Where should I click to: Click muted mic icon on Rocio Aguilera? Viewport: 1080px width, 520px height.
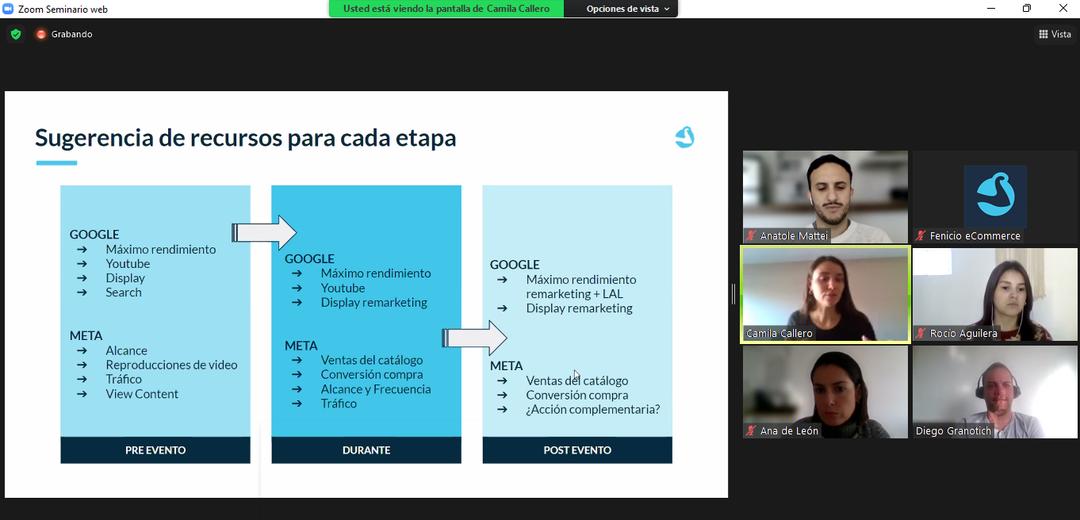[x=921, y=333]
